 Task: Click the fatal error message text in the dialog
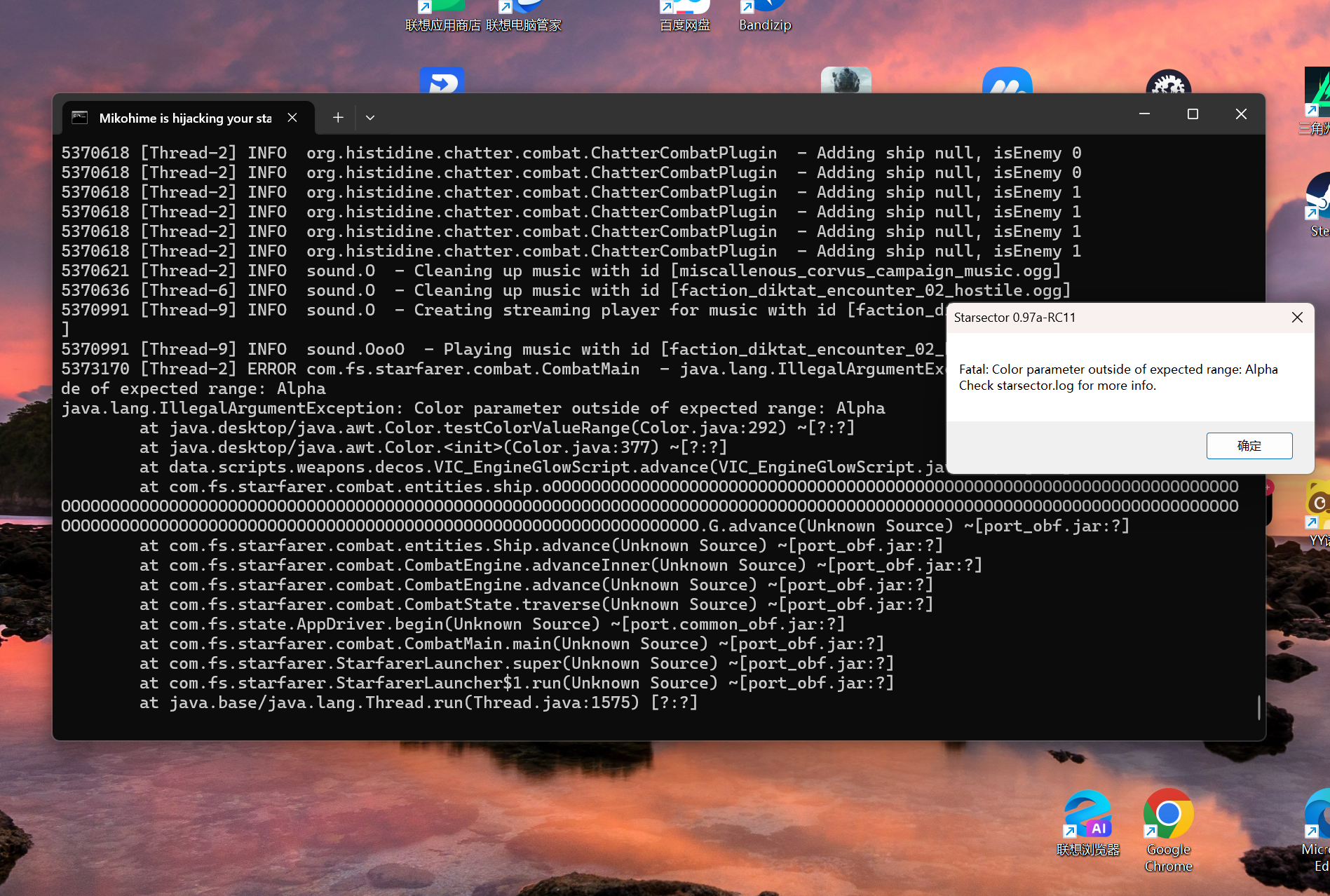tap(1118, 369)
